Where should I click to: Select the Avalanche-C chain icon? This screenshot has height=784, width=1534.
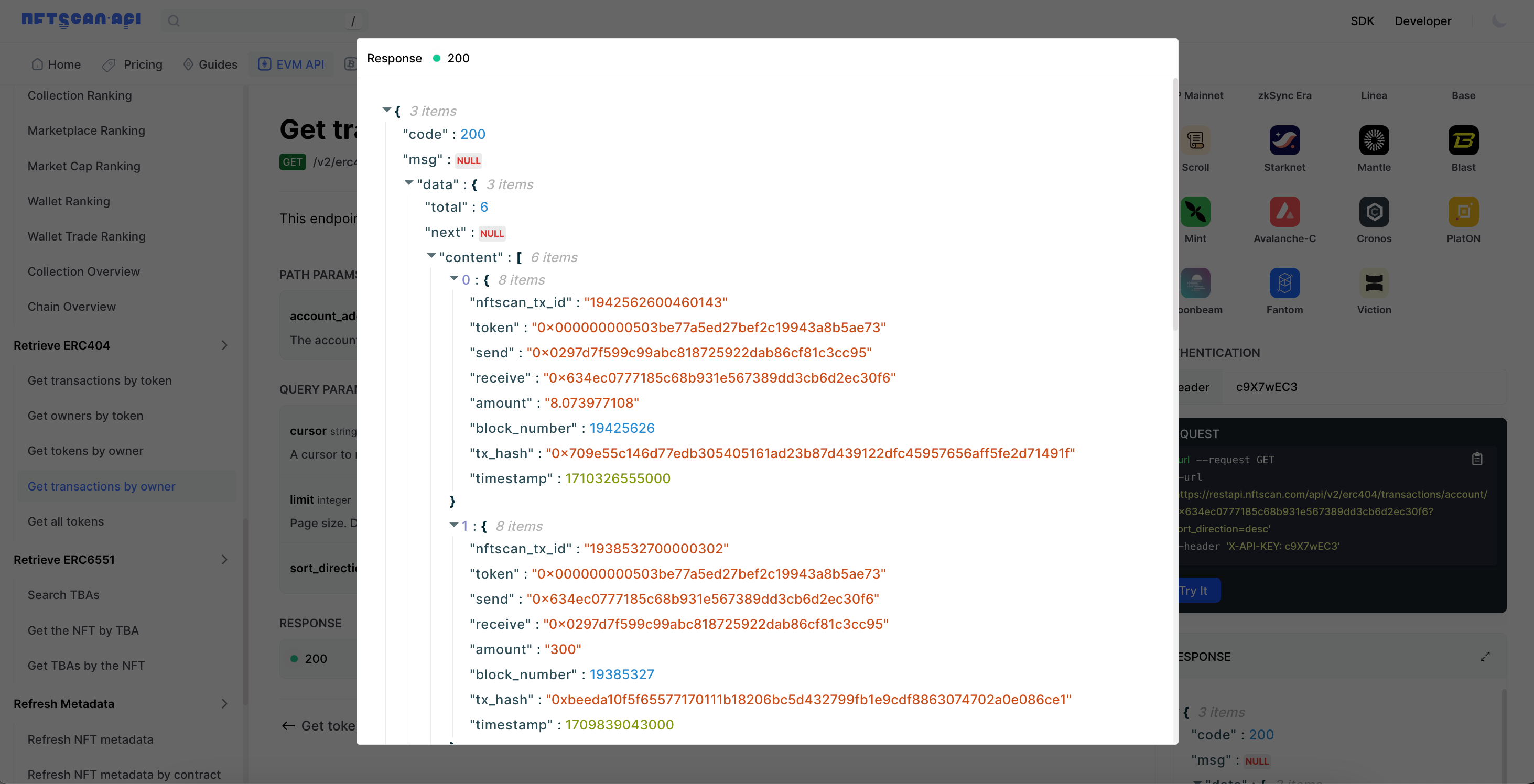[x=1284, y=211]
